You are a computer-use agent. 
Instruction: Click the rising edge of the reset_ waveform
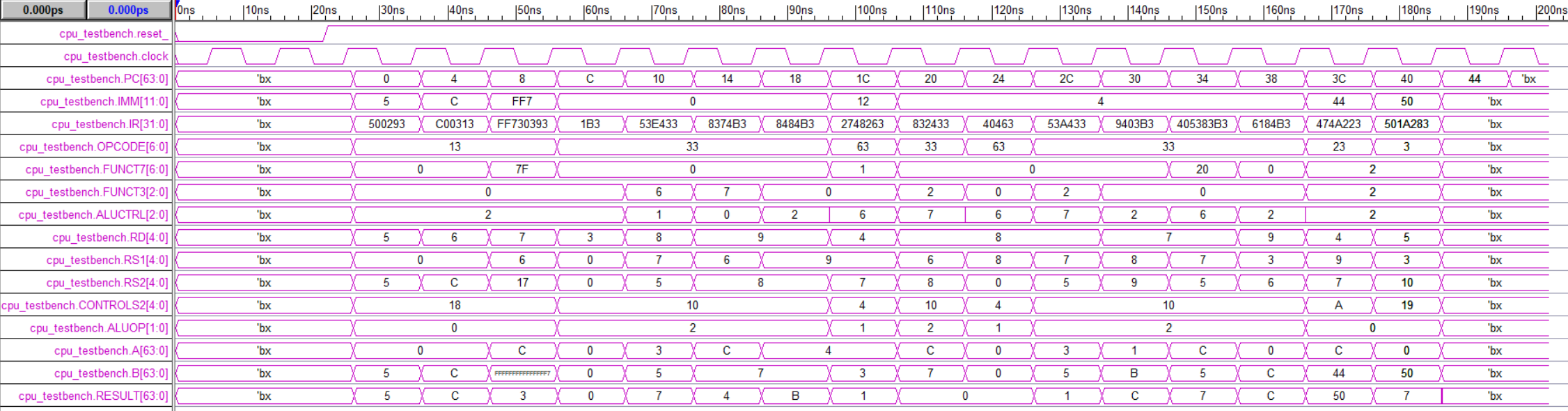tap(326, 33)
